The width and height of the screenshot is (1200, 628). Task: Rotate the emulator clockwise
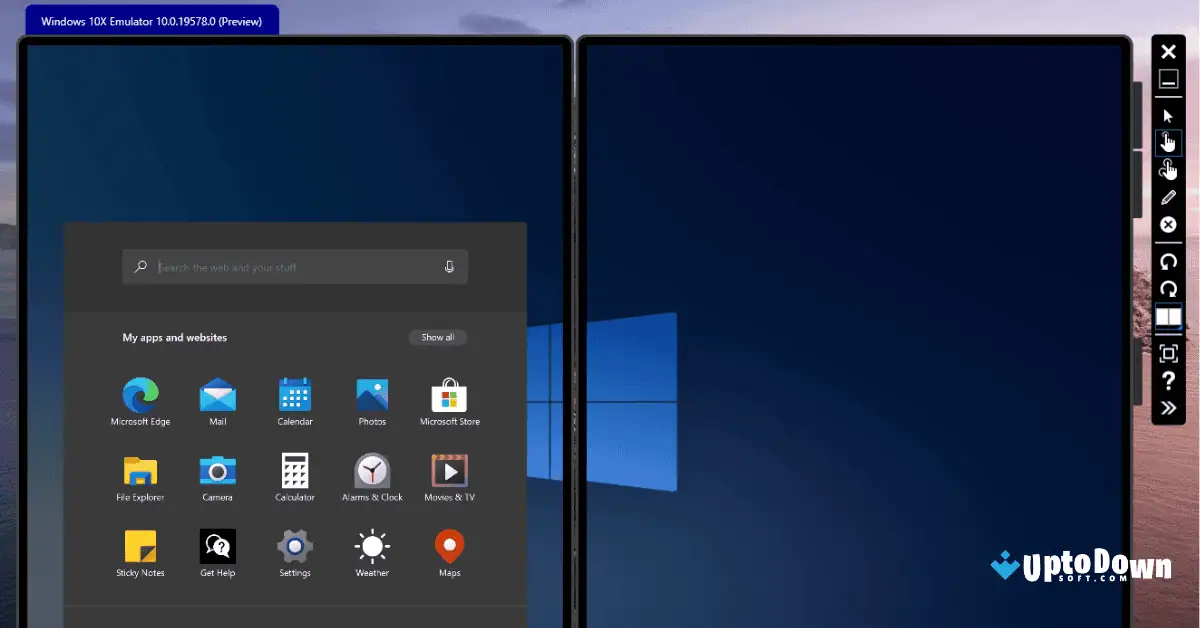click(x=1168, y=289)
